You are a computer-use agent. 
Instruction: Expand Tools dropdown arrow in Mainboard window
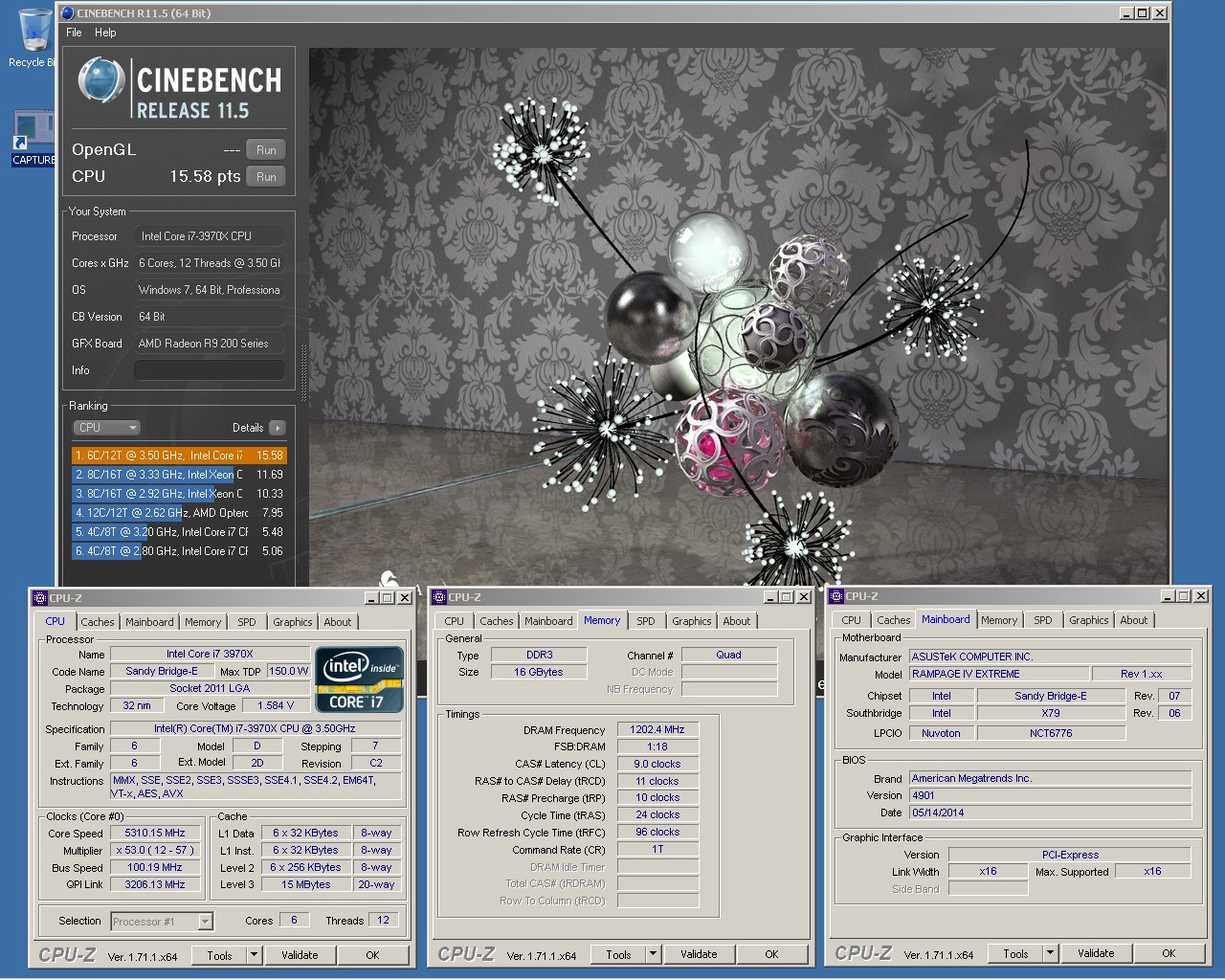click(x=1050, y=953)
